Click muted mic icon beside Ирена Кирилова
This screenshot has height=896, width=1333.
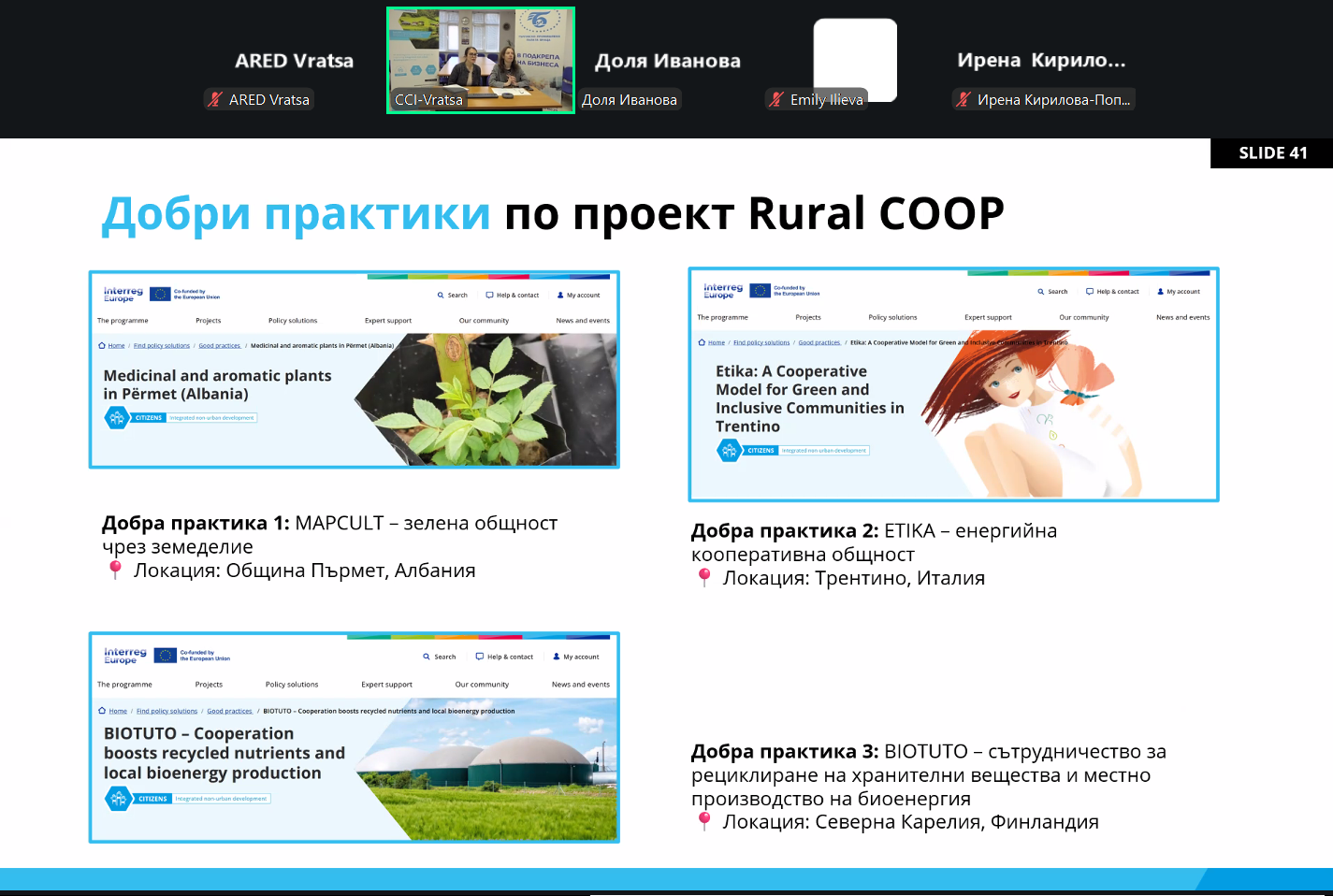pos(964,99)
